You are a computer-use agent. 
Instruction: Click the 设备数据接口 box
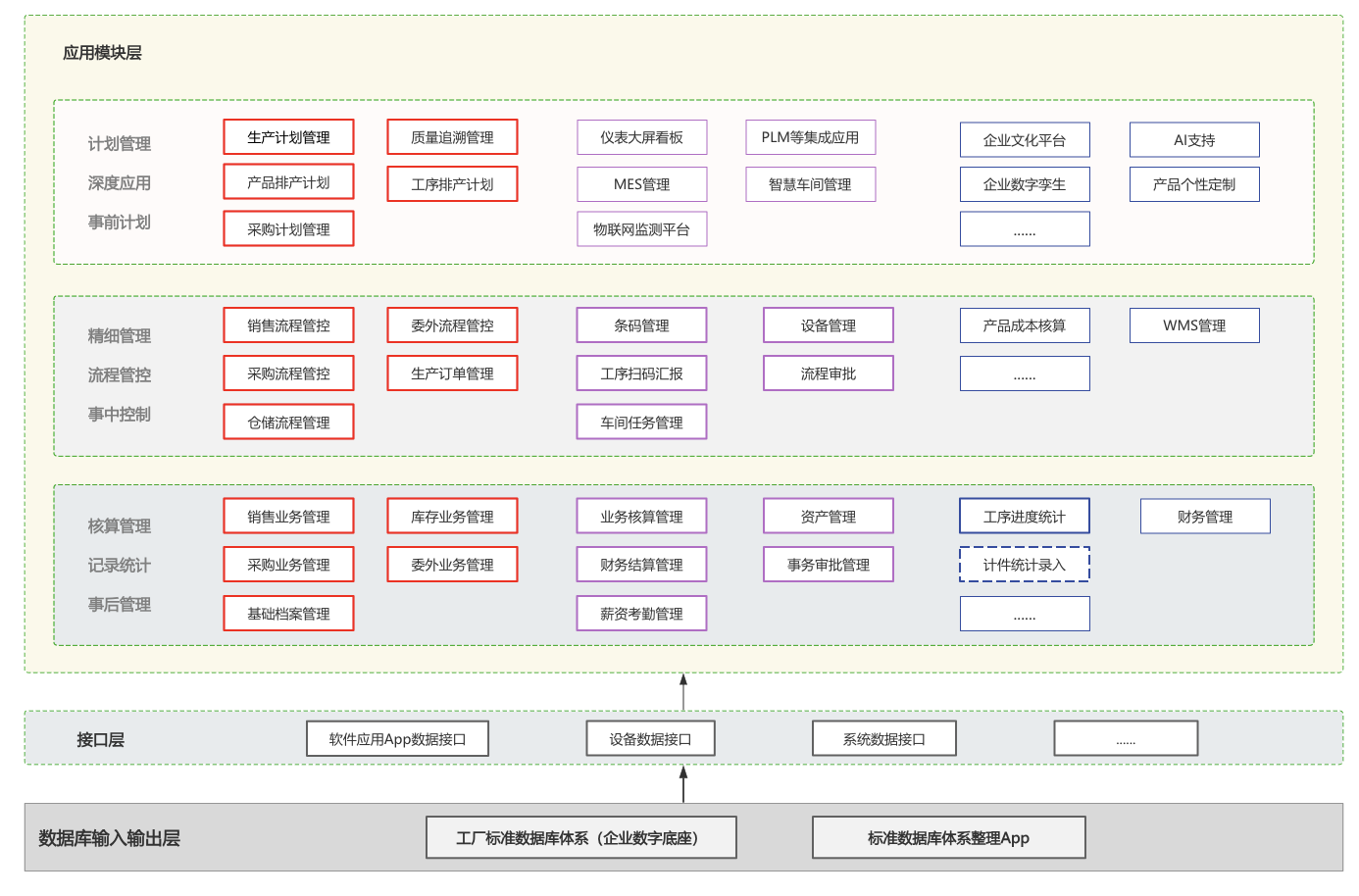(x=650, y=739)
